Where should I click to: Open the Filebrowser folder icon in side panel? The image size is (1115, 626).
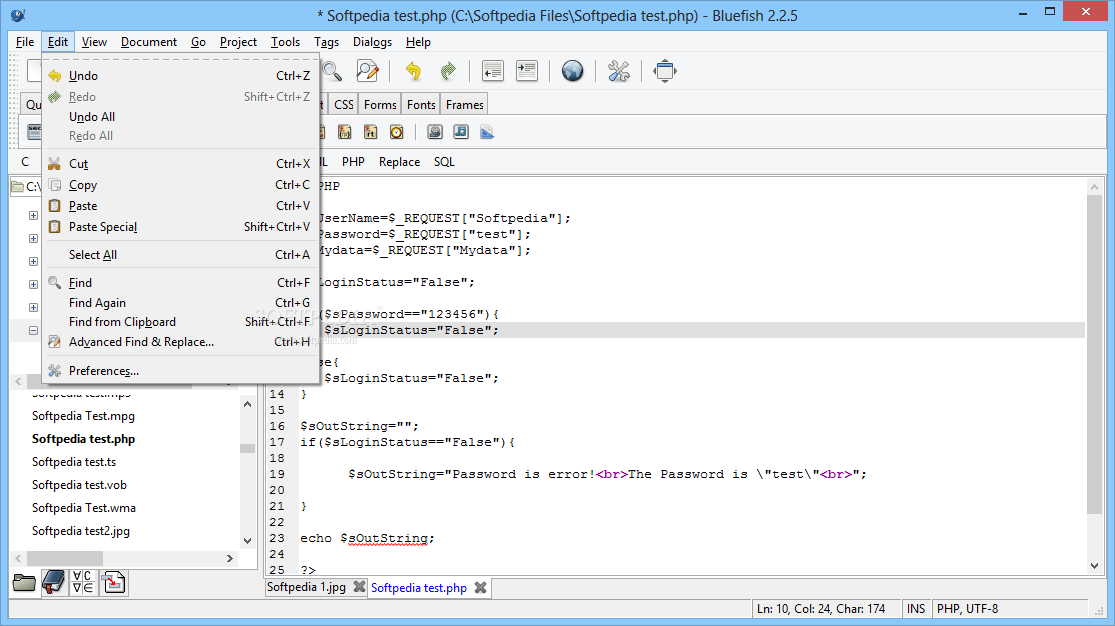[x=24, y=583]
